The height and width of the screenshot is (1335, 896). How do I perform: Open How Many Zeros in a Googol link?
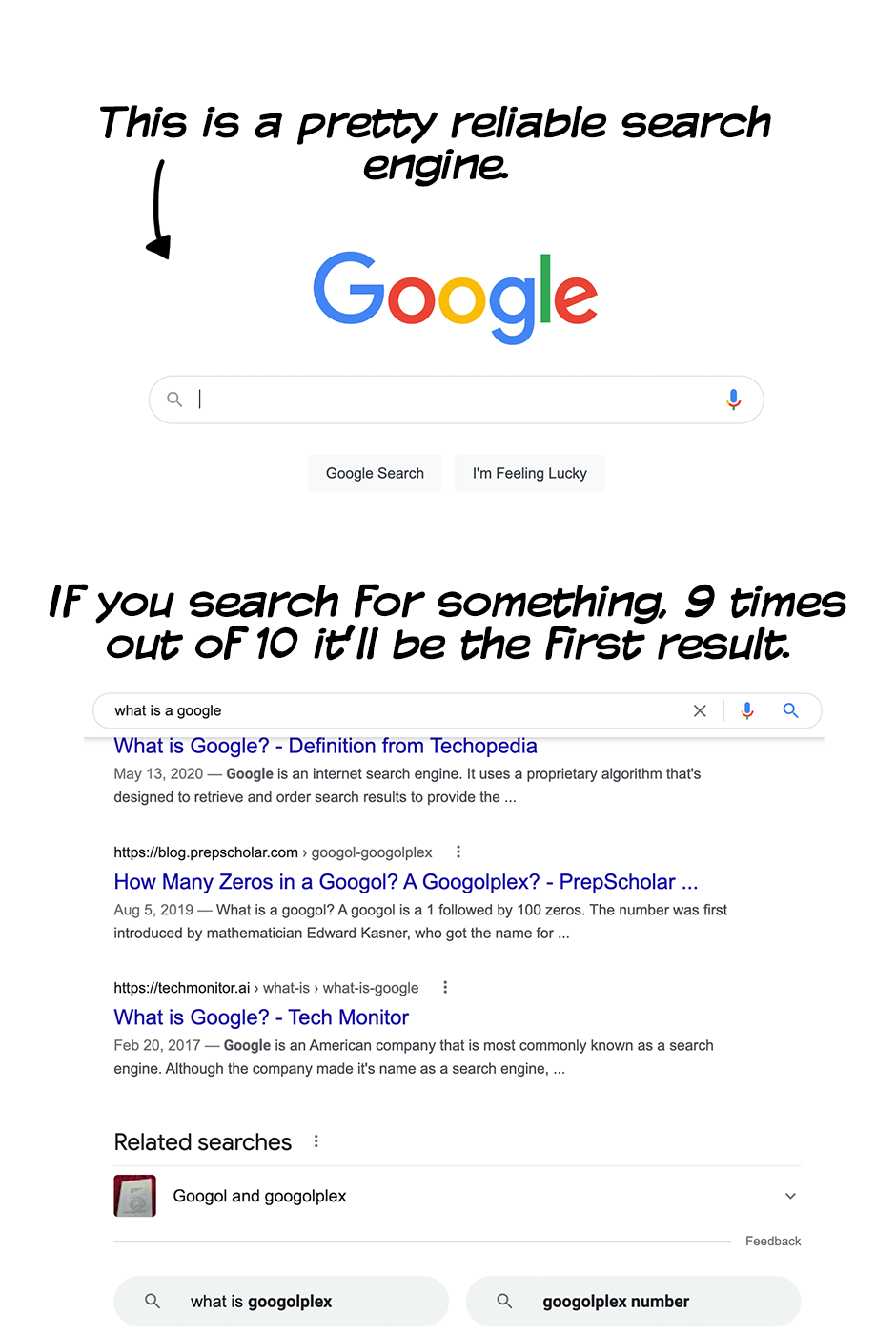coord(405,882)
